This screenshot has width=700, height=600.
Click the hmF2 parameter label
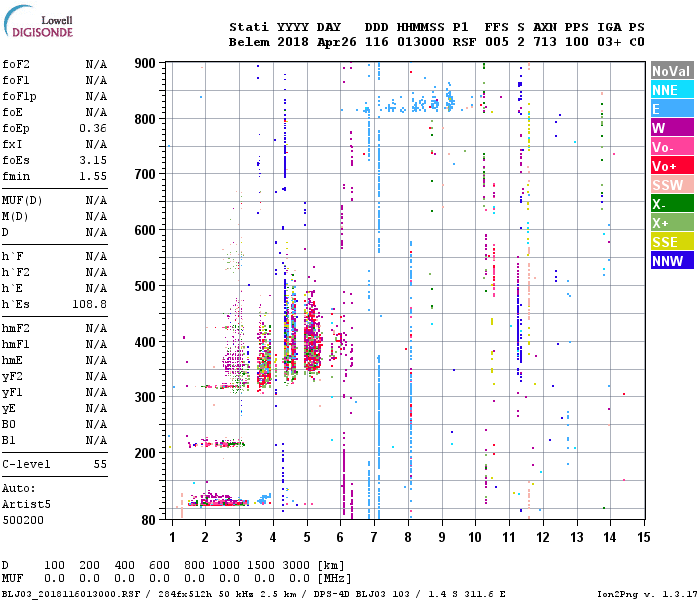pos(16,328)
